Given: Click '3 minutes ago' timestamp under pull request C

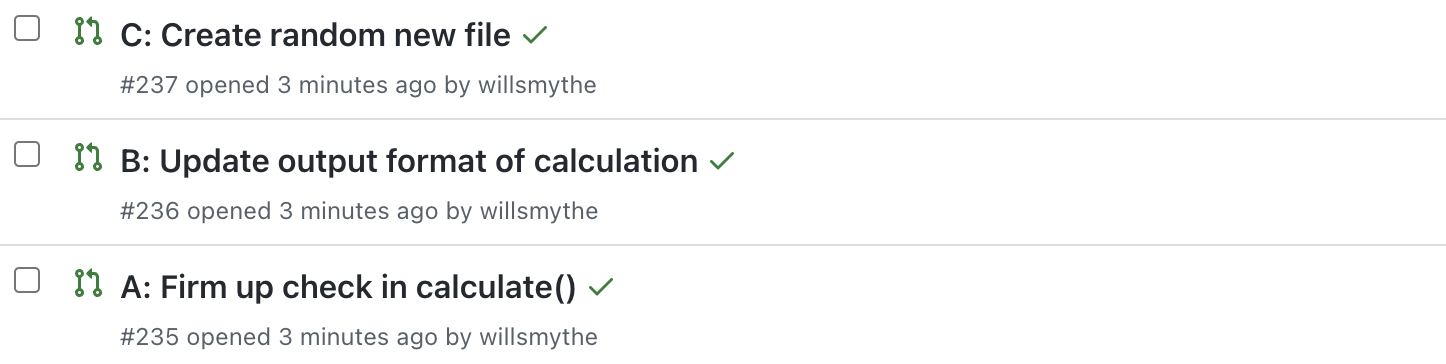Looking at the screenshot, I should click(x=356, y=86).
